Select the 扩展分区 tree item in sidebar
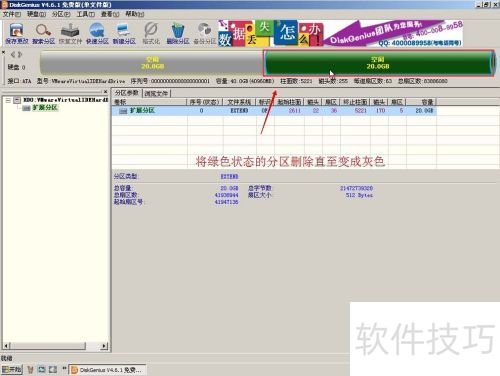 [45, 108]
